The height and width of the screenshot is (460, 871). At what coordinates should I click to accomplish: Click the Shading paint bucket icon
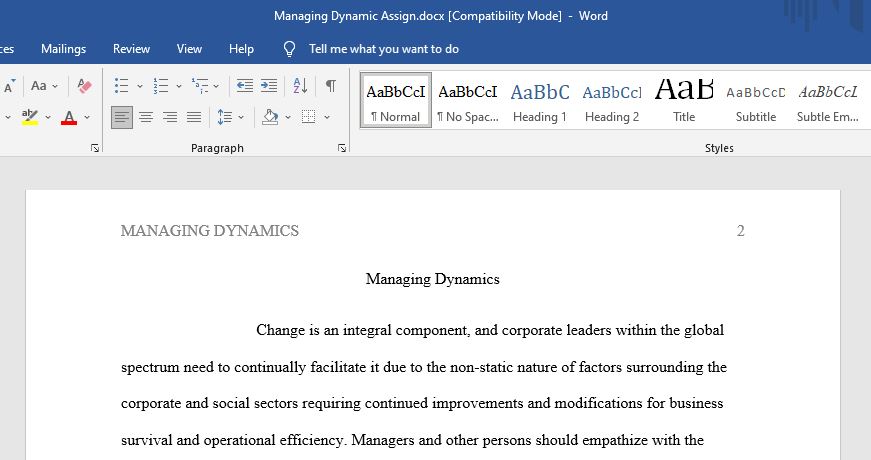(x=270, y=117)
